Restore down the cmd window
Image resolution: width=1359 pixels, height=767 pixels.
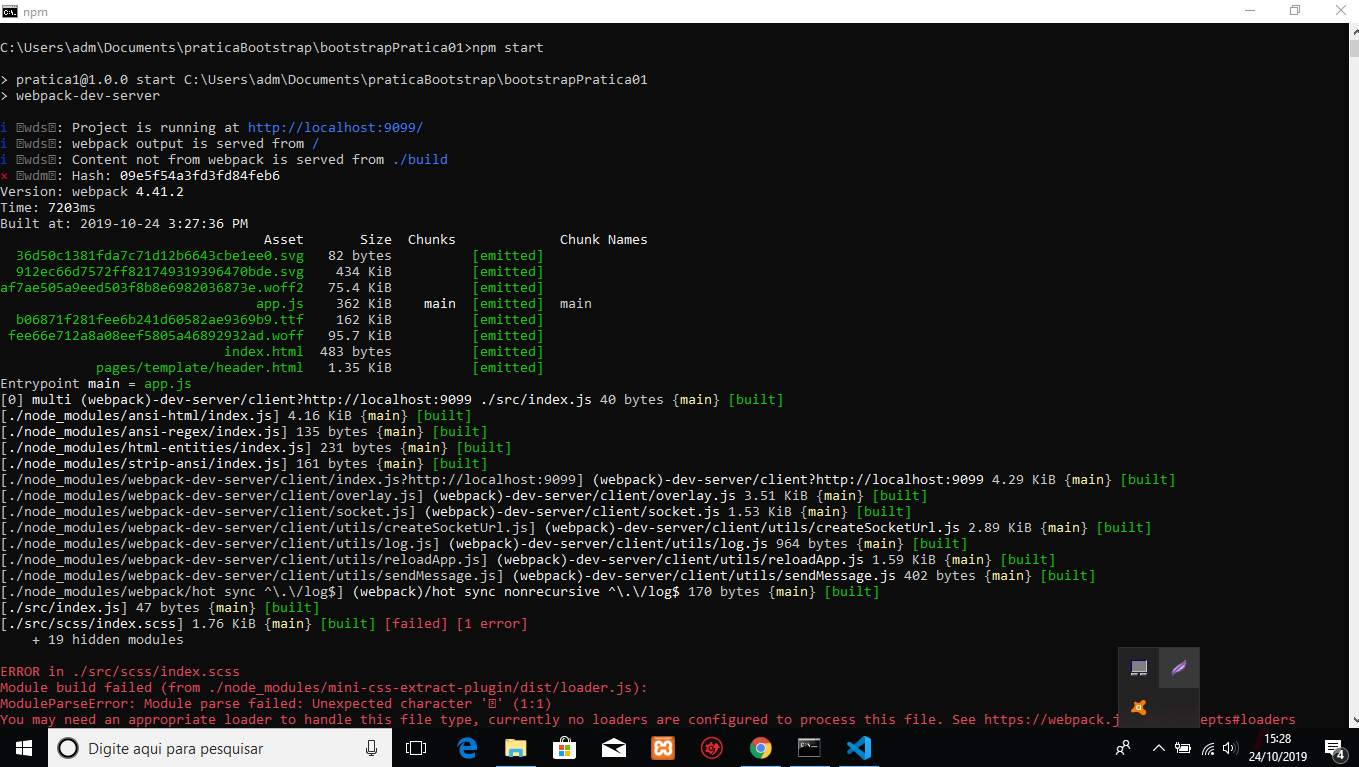(x=1295, y=11)
